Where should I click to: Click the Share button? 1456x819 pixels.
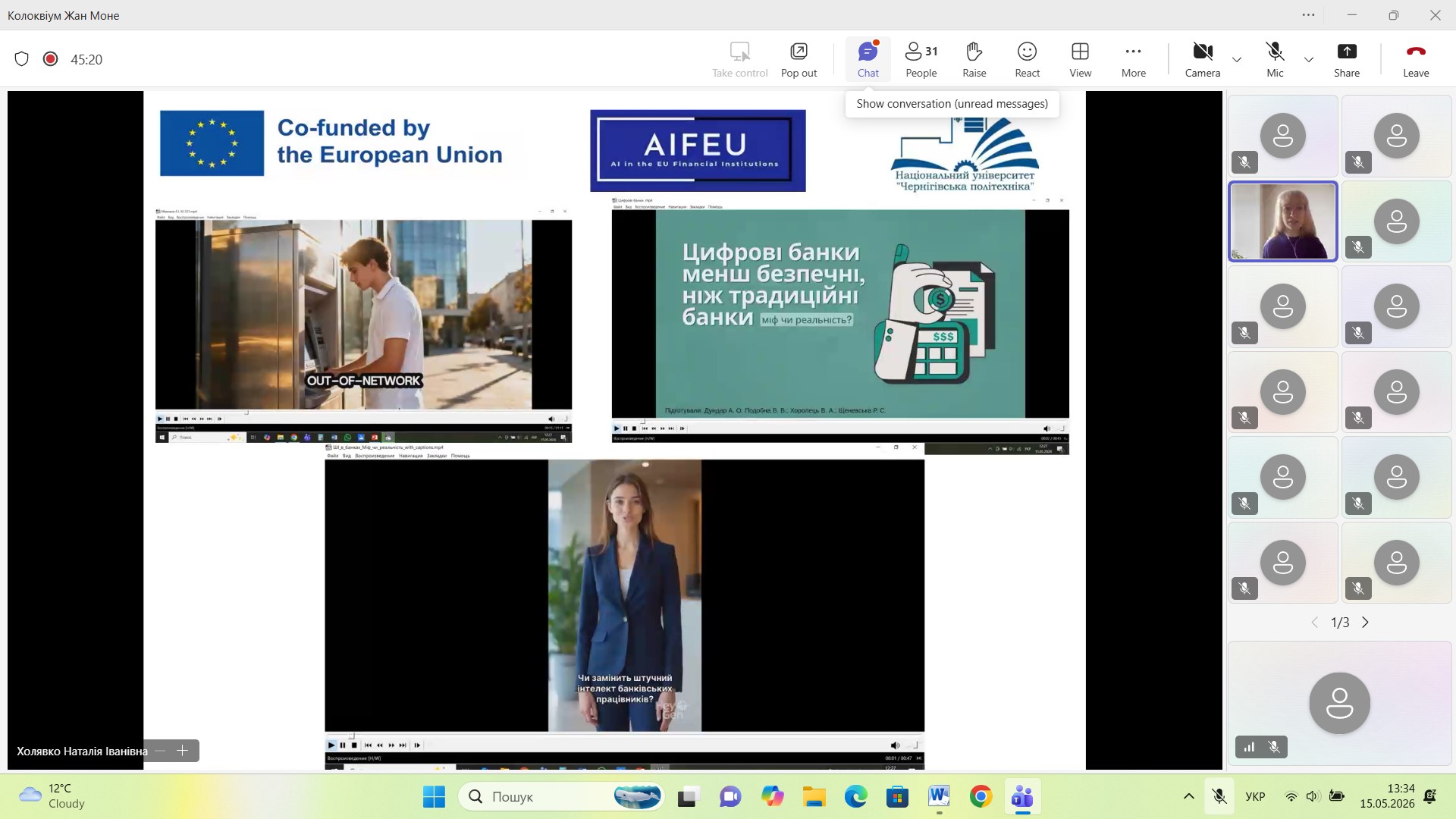[1347, 60]
